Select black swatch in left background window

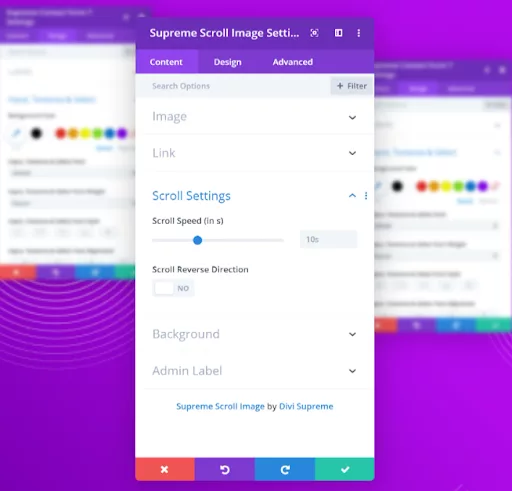[36, 133]
